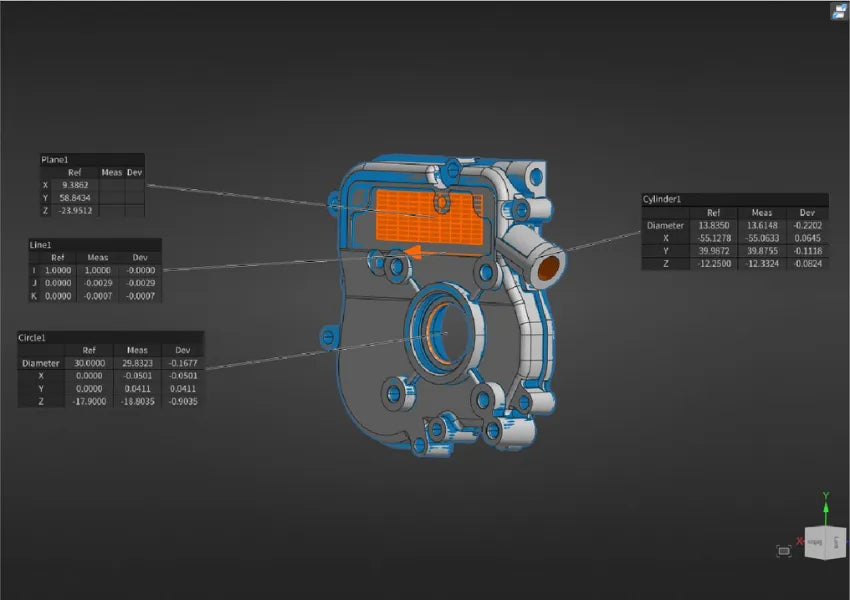Image resolution: width=850 pixels, height=600 pixels.
Task: Click Circle1 measured diameter 29.8323
Action: tap(137, 363)
